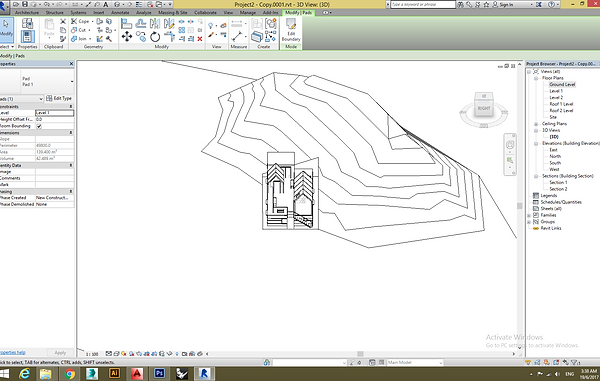
Task: Toggle the Room Bounding checkbox
Action: (x=39, y=126)
